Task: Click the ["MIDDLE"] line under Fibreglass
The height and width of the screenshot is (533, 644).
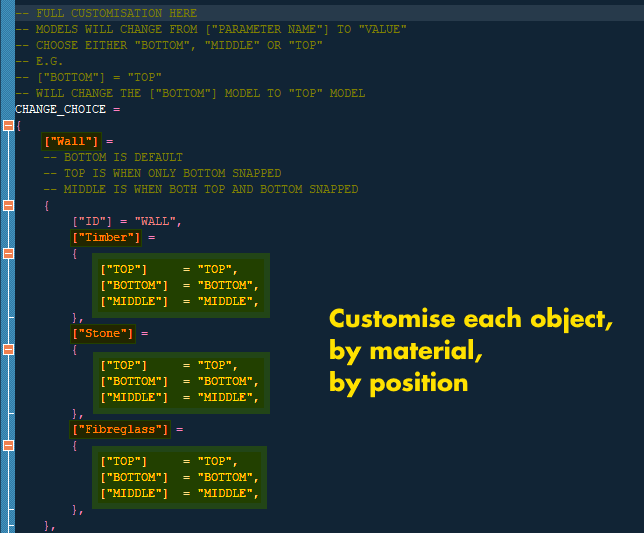Action: (179, 494)
